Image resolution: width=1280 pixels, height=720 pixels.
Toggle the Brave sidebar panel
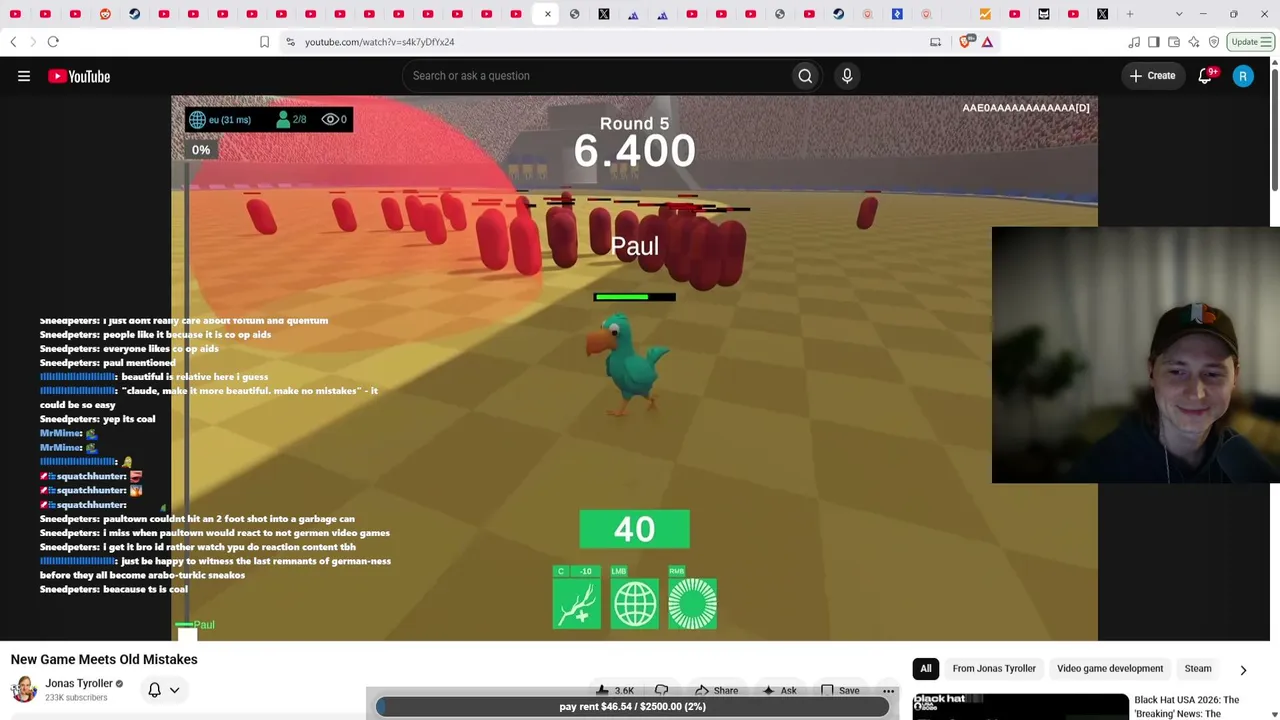point(1154,42)
